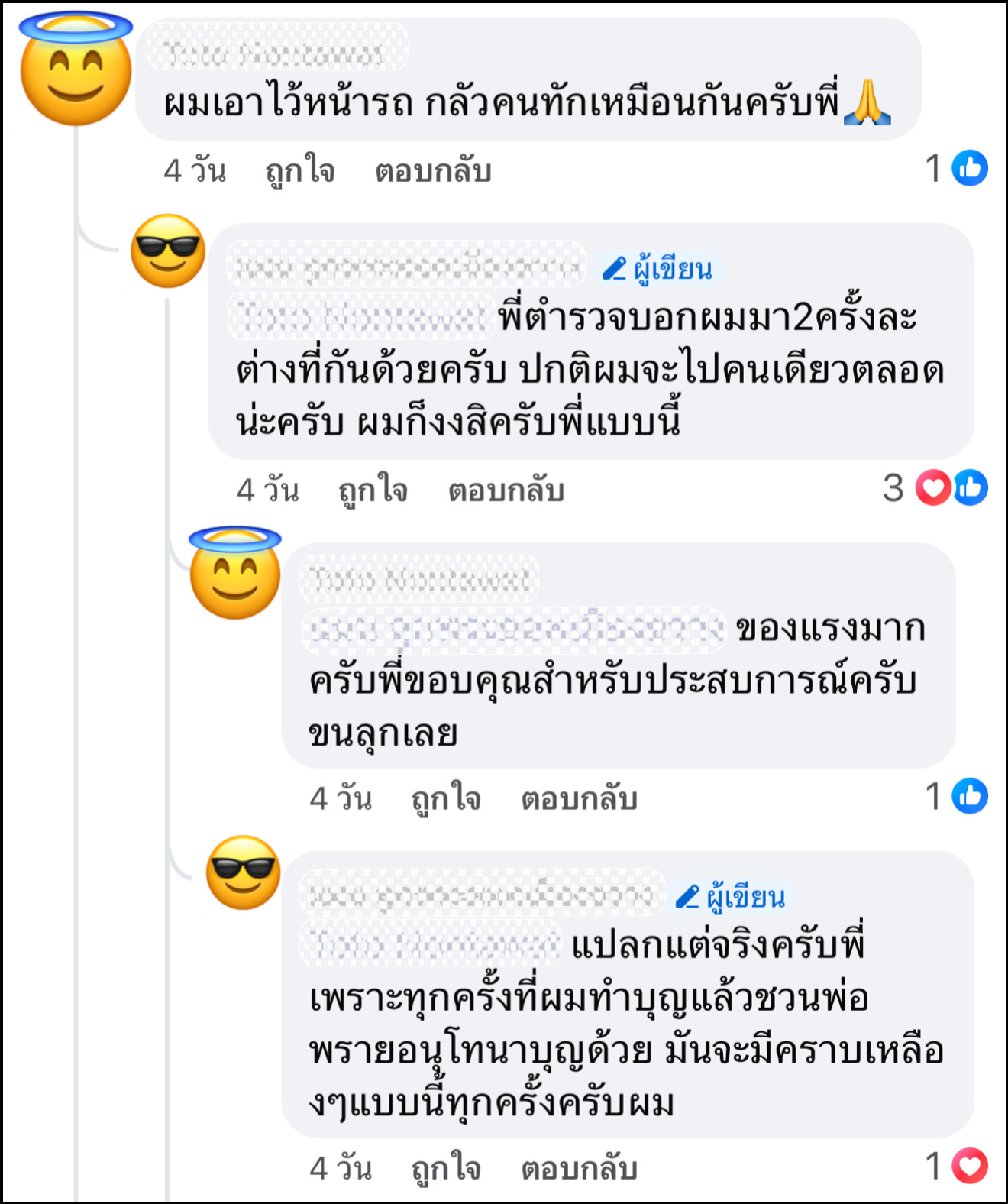Like the "ของแรงมาก" reply
1008x1204 pixels.
(446, 798)
